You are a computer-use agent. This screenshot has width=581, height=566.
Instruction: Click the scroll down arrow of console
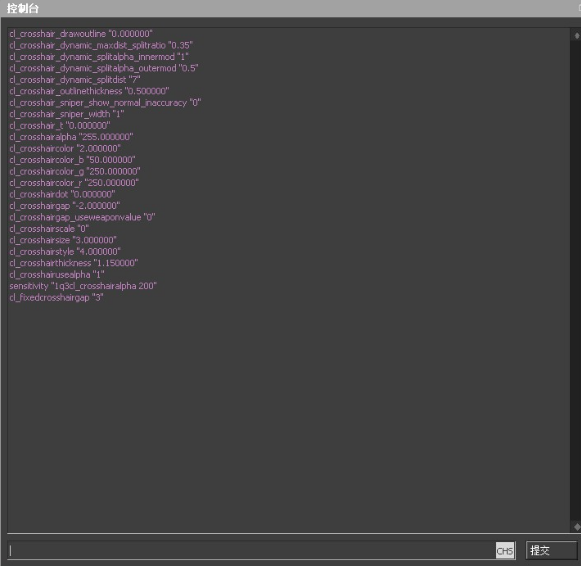click(x=577, y=526)
